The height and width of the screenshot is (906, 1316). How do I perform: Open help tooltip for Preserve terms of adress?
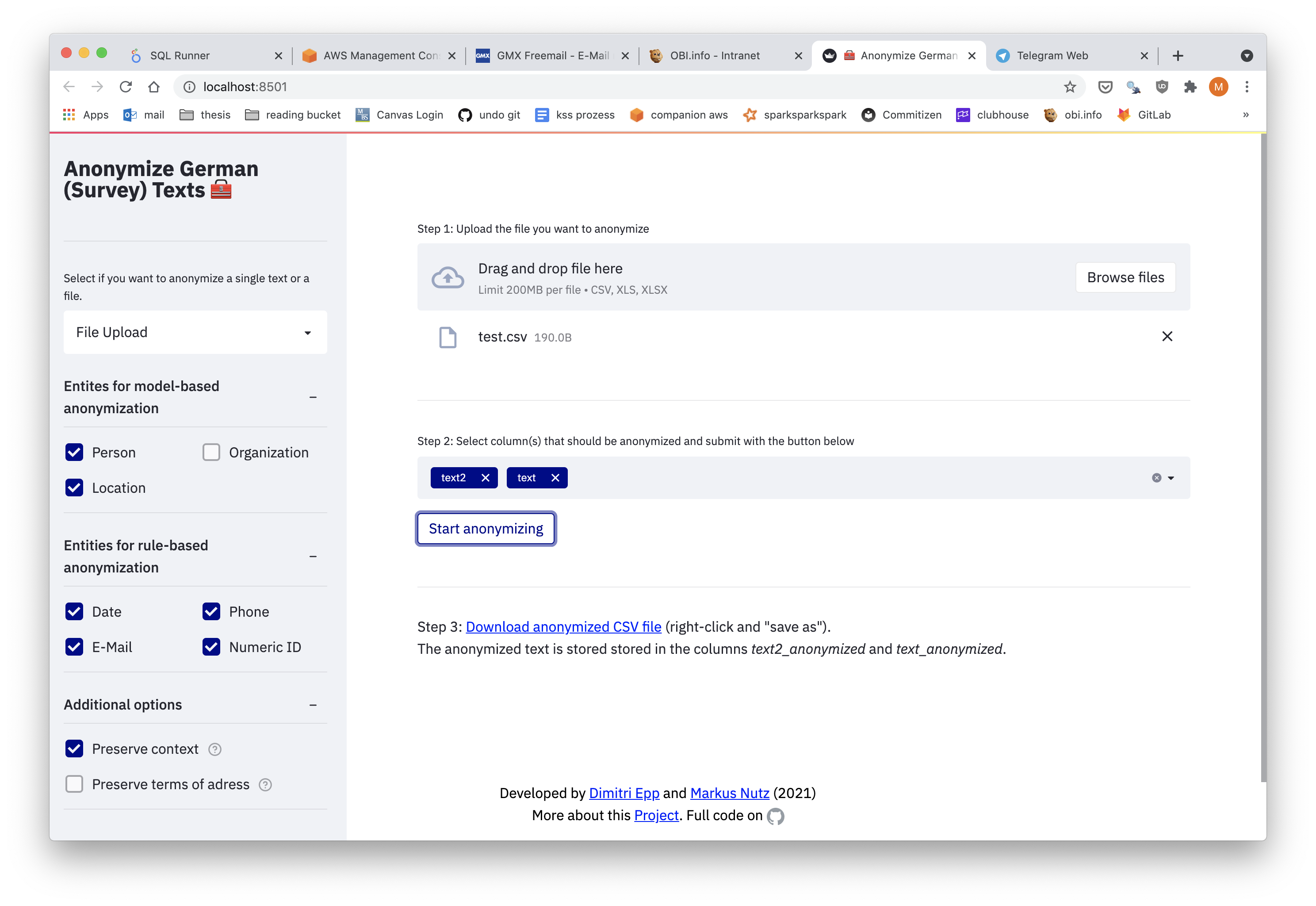[x=265, y=784]
